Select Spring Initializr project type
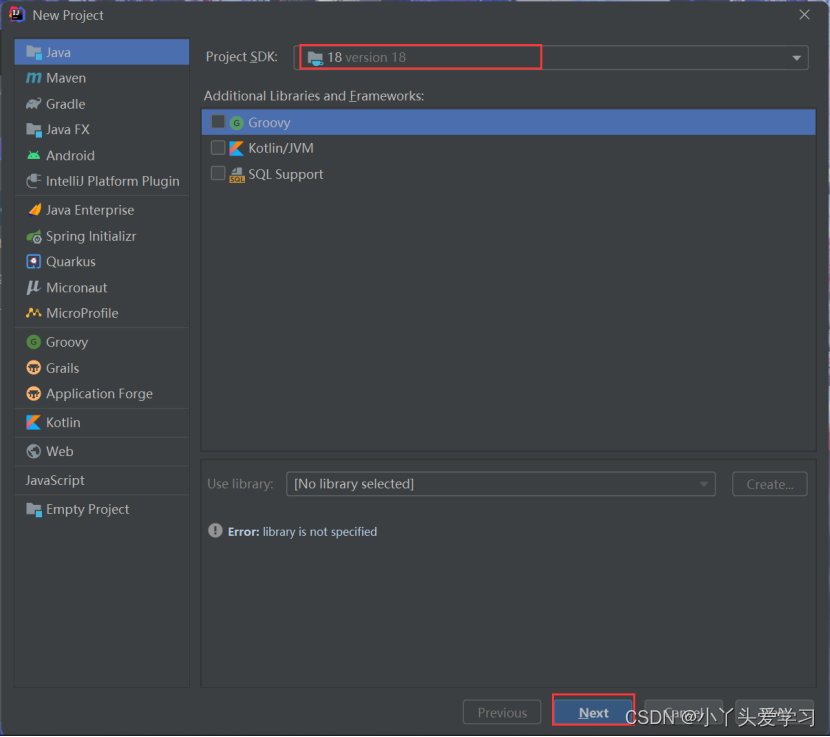Image resolution: width=830 pixels, height=737 pixels. pos(102,236)
